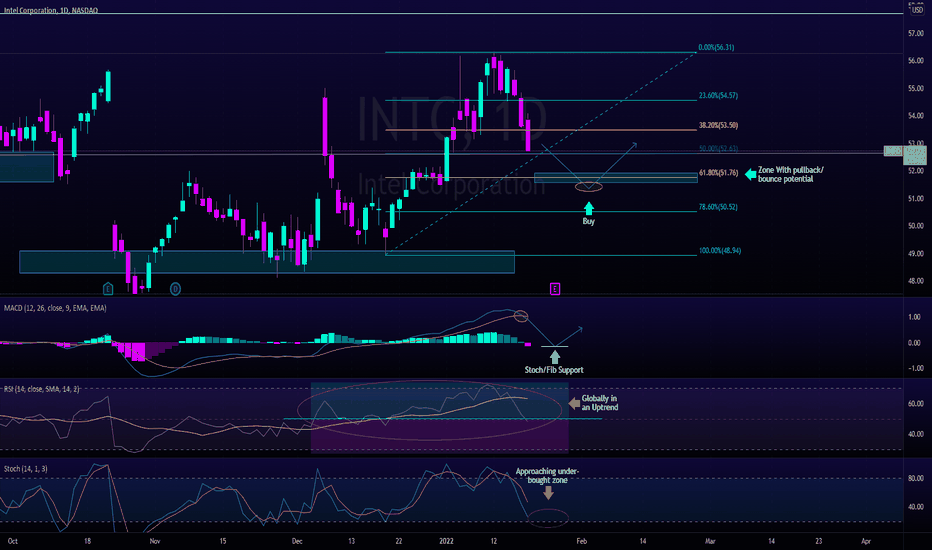932x550 pixels.
Task: Click the MACD (12, 26, close, 9, EMA, EMA) legend
Action: click(x=55, y=308)
